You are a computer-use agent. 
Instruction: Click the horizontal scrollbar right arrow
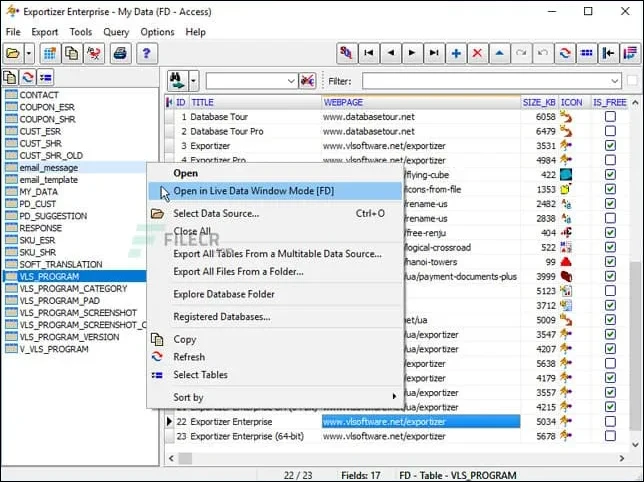622,458
